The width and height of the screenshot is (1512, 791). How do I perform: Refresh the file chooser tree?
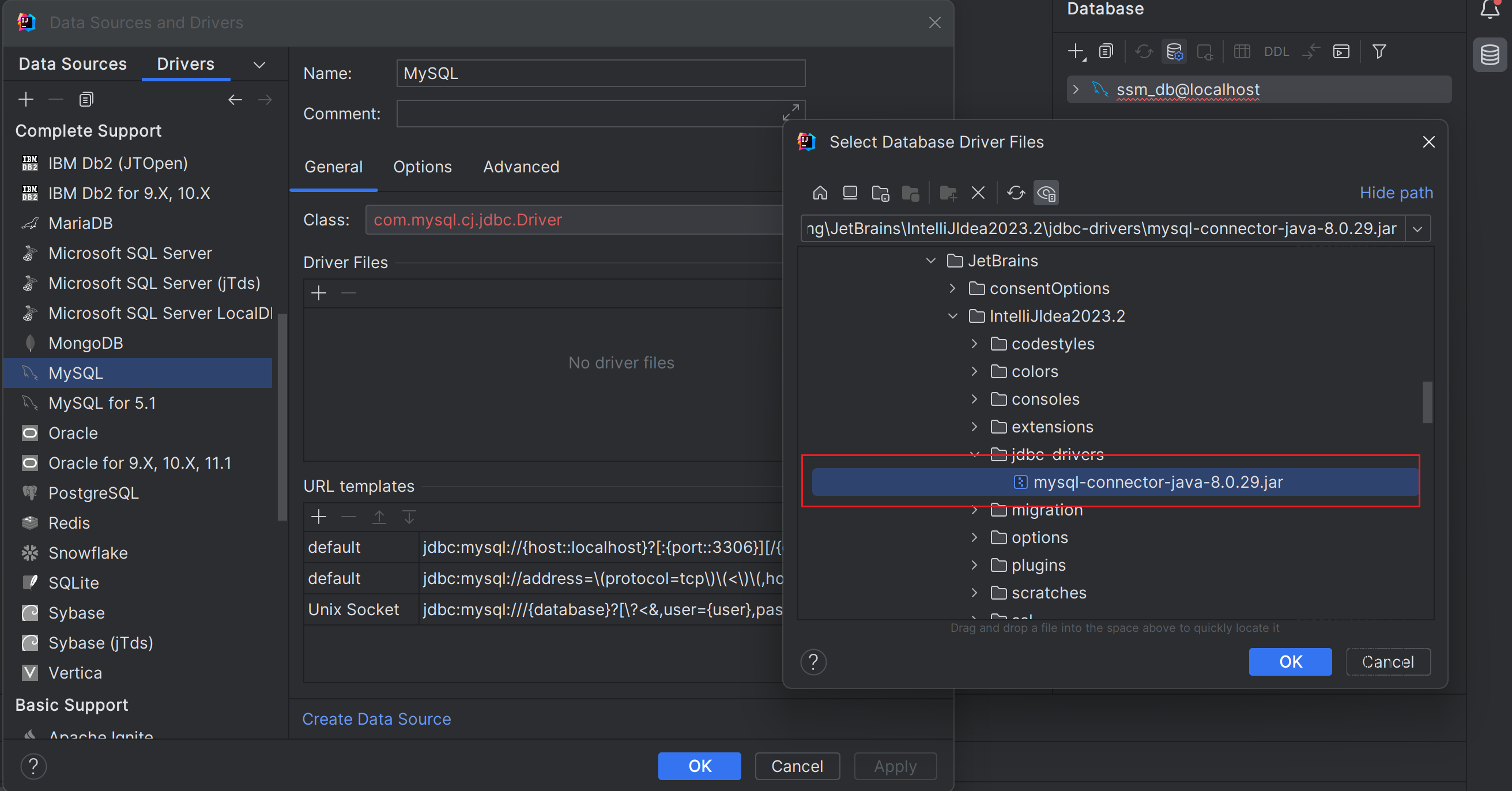1016,193
